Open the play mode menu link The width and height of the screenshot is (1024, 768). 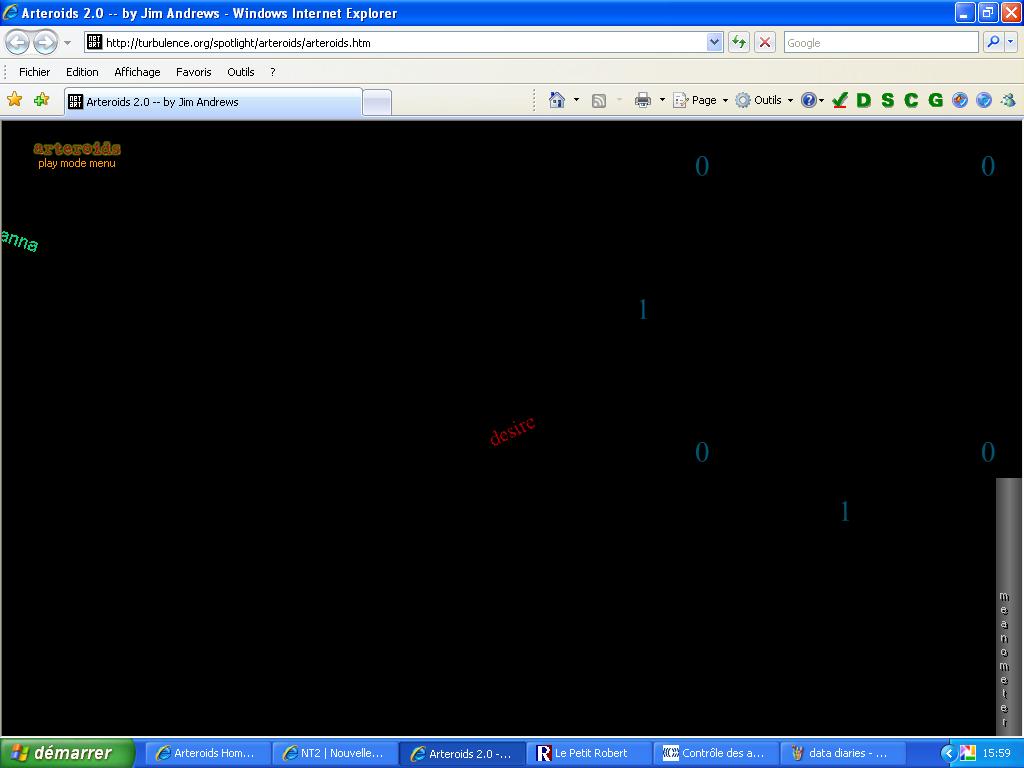[x=77, y=163]
